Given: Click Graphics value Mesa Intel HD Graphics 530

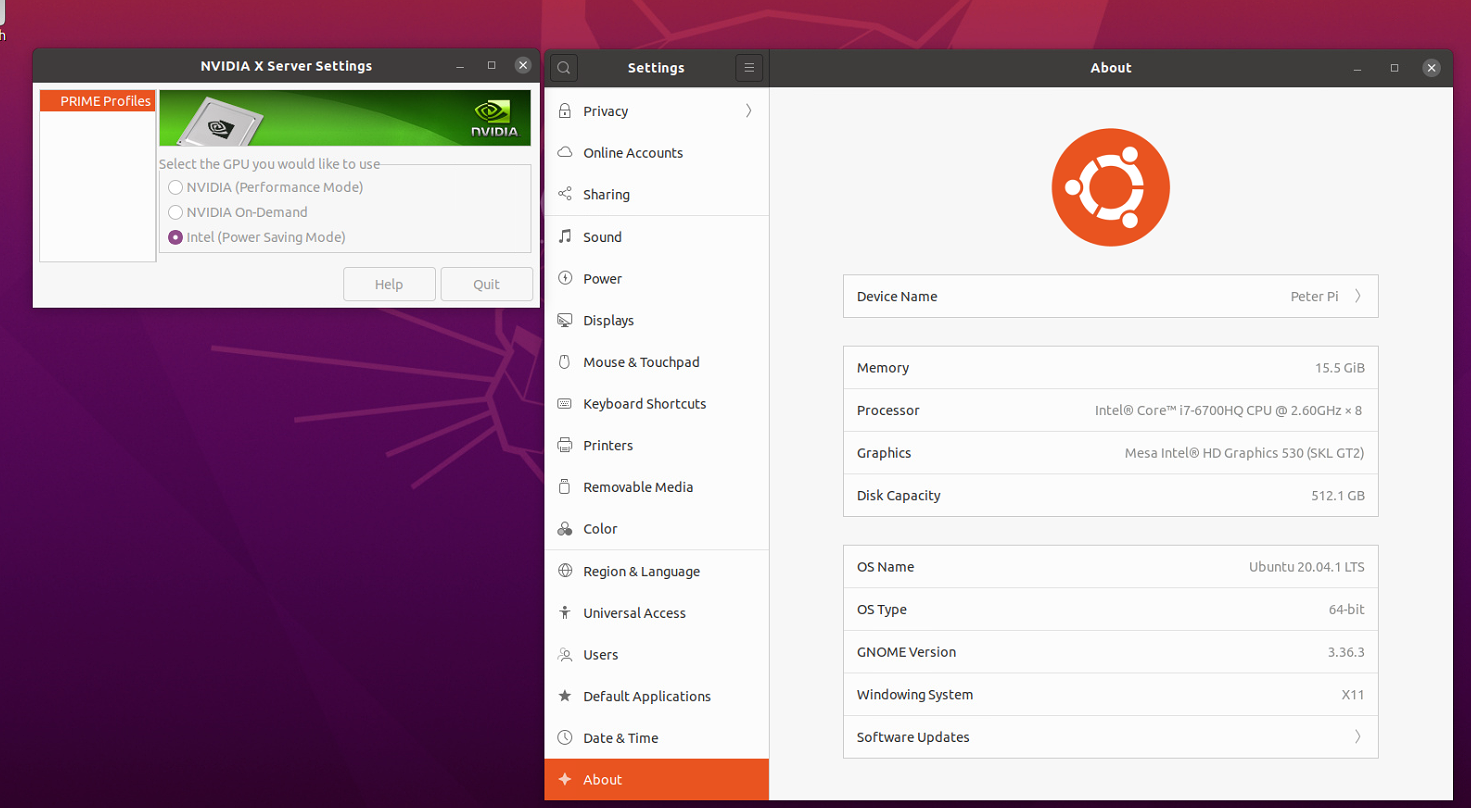Looking at the screenshot, I should [1244, 453].
